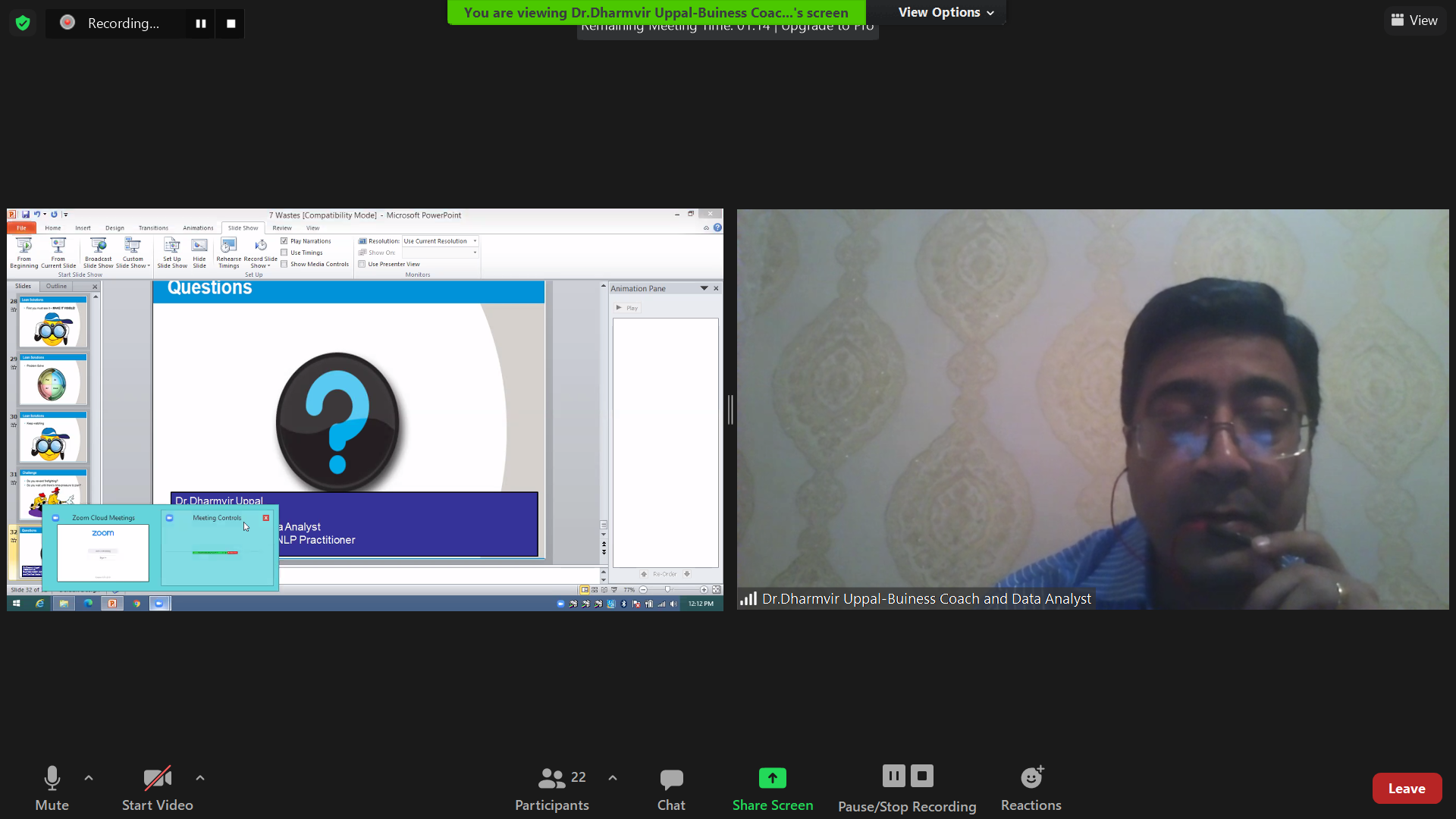Open Internet Explorer from the shared taskbar

coord(39,604)
